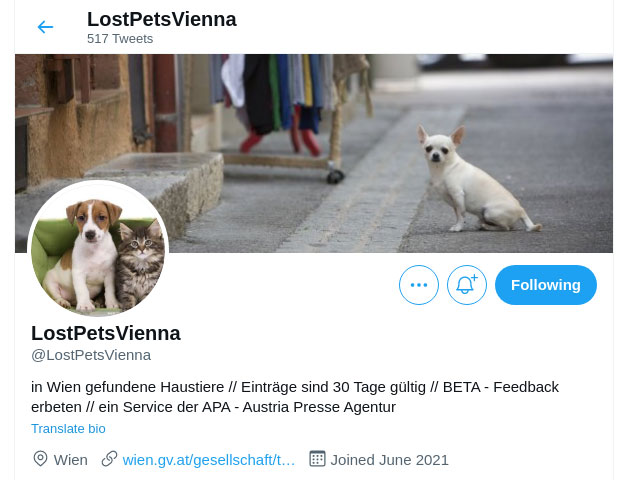The width and height of the screenshot is (632, 480).
Task: Open the wien.gv.at/gesellschaft website link
Action: [208, 460]
